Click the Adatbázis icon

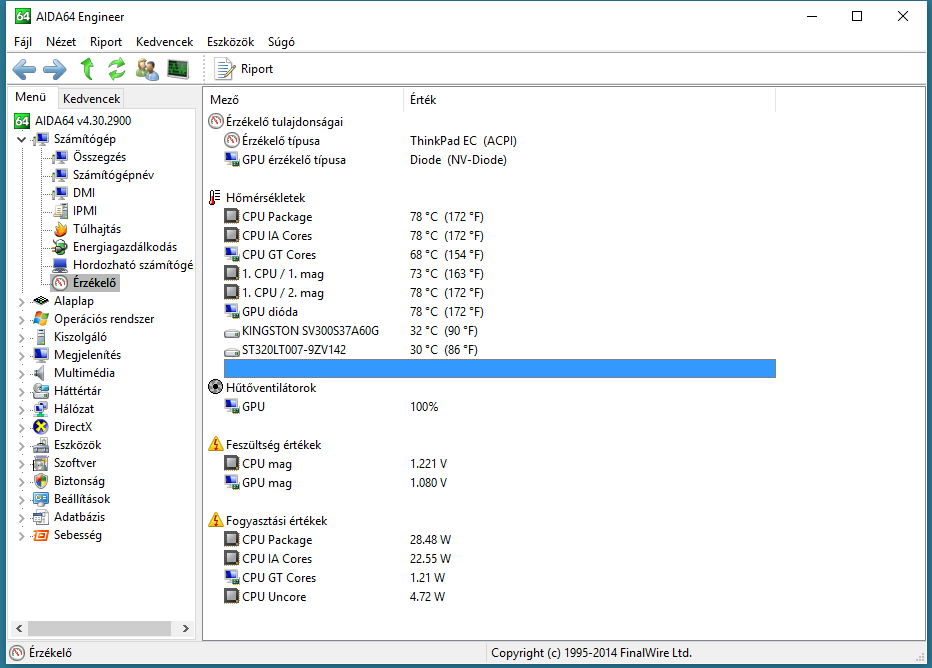point(41,517)
